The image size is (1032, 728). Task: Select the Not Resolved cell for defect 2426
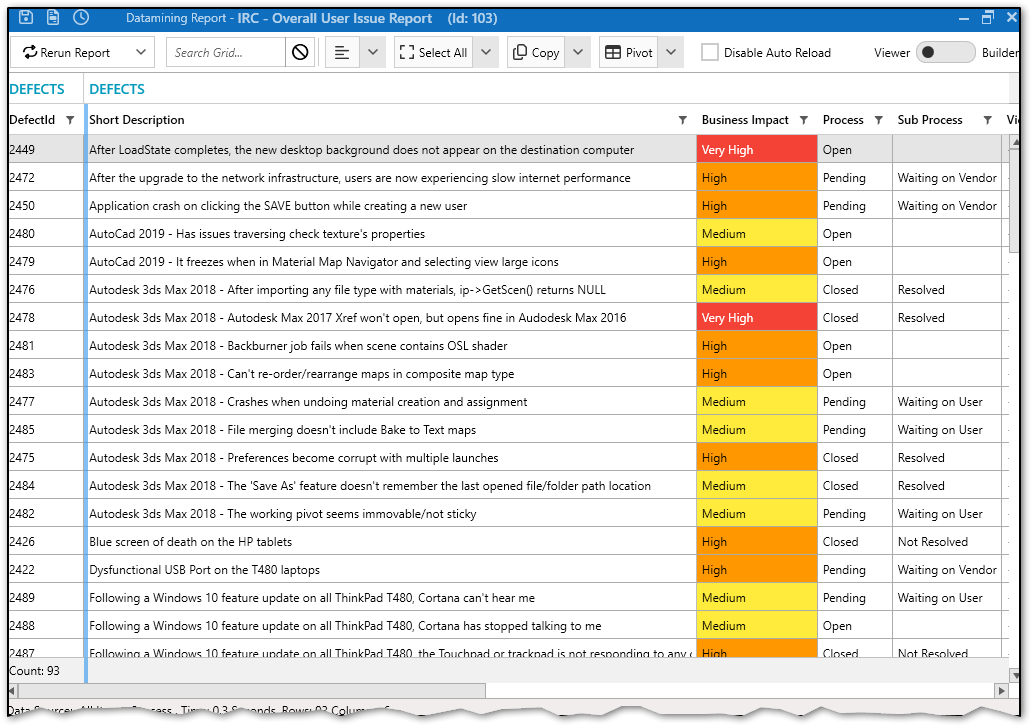(946, 542)
